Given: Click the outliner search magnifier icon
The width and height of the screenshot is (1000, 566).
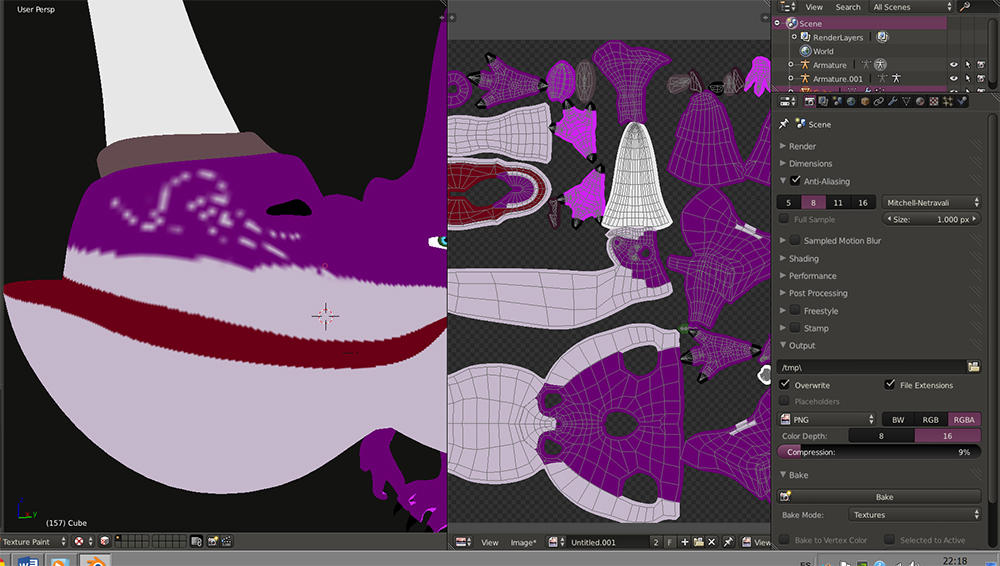Looking at the screenshot, I should pos(965,6).
